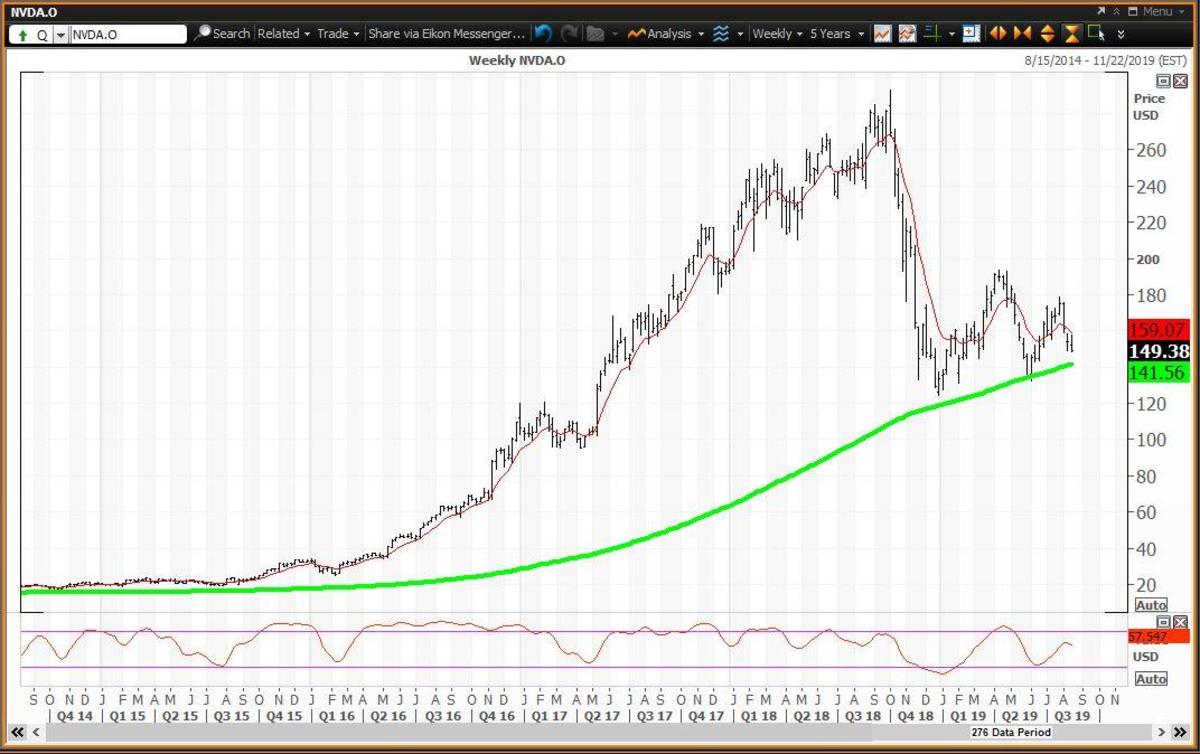Screen dimensions: 1200x754
Task: Click the horizontal expand arrows icon
Action: (x=997, y=34)
